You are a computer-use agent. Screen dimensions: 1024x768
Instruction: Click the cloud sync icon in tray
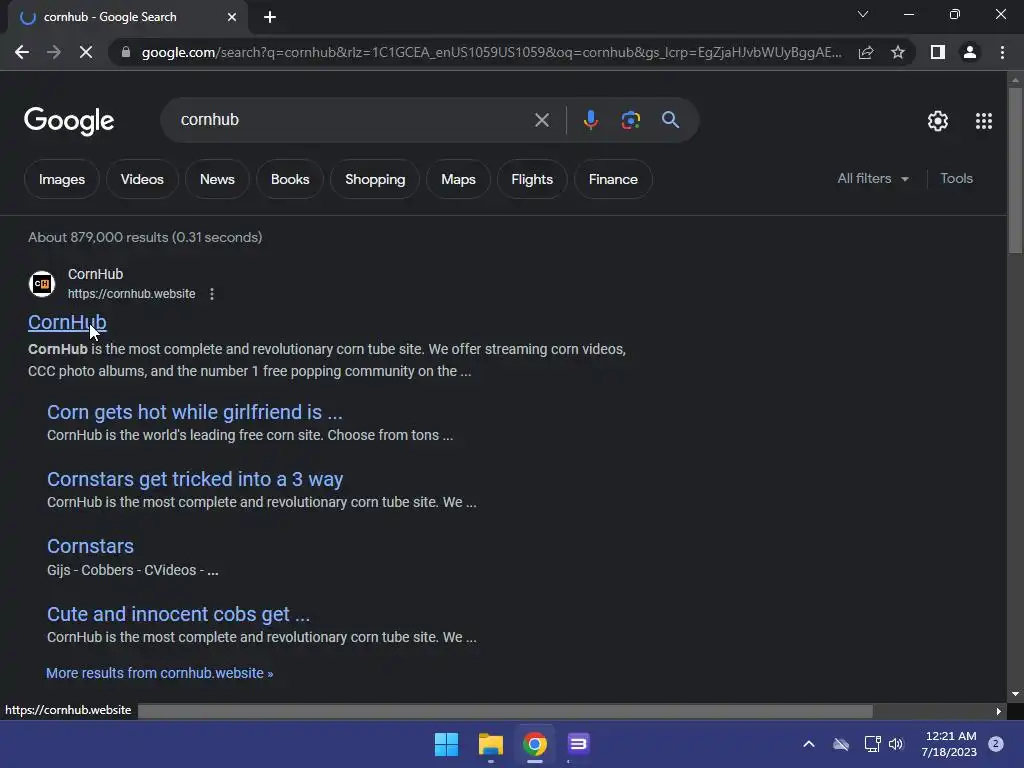tap(840, 744)
